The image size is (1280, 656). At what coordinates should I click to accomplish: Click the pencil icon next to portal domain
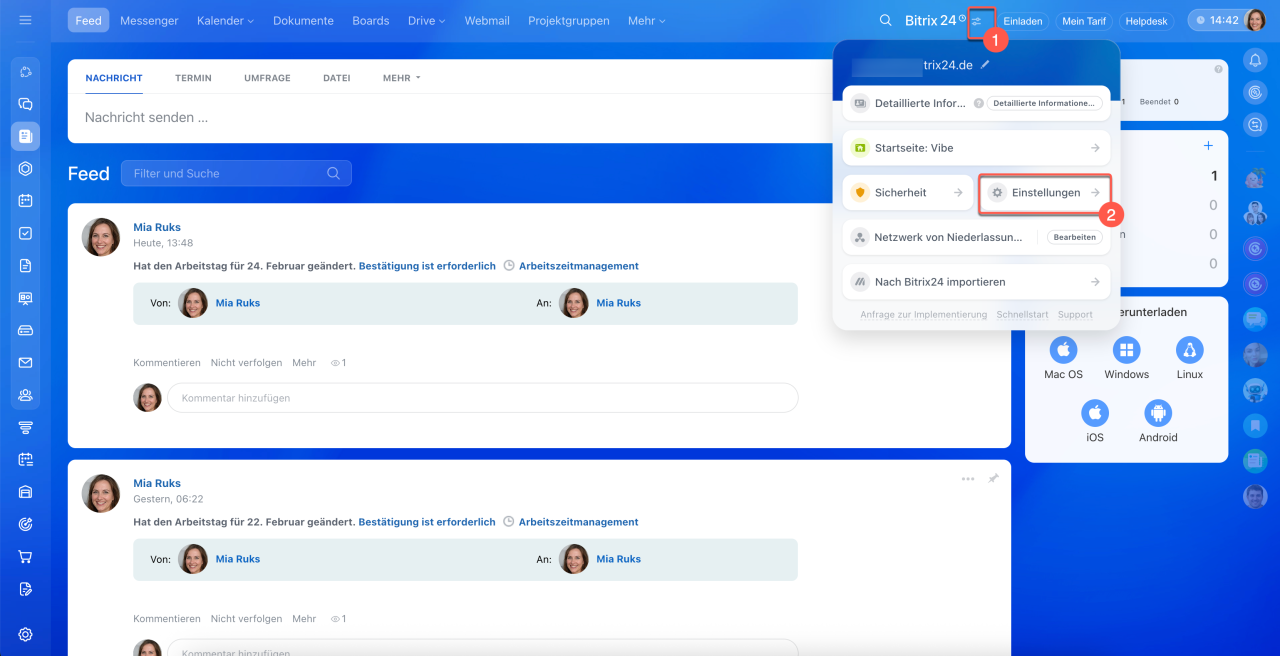(x=985, y=65)
